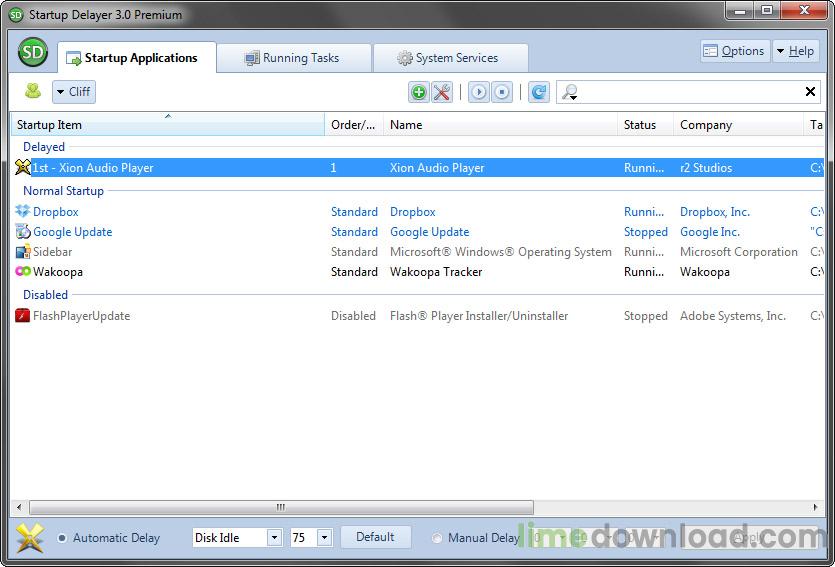835x567 pixels.
Task: Click the green user profile icon
Action: coord(33,91)
